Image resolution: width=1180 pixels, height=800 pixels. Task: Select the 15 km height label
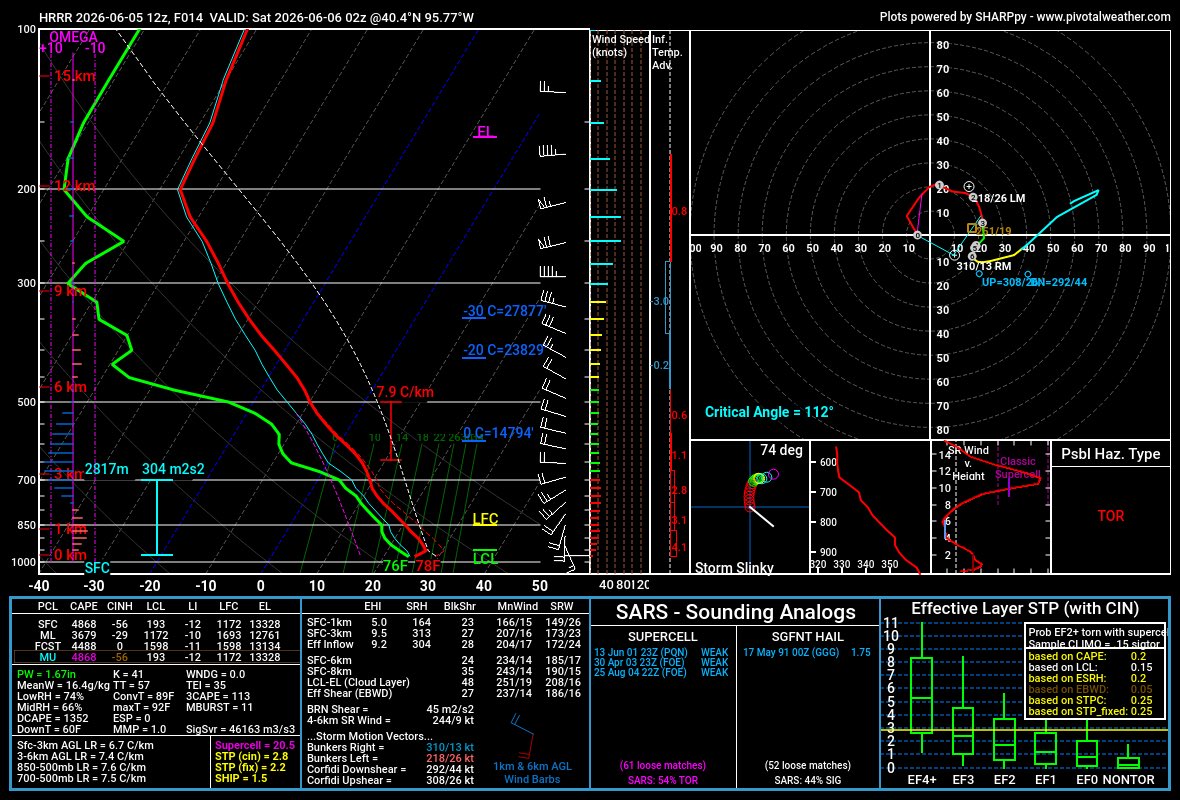point(74,76)
